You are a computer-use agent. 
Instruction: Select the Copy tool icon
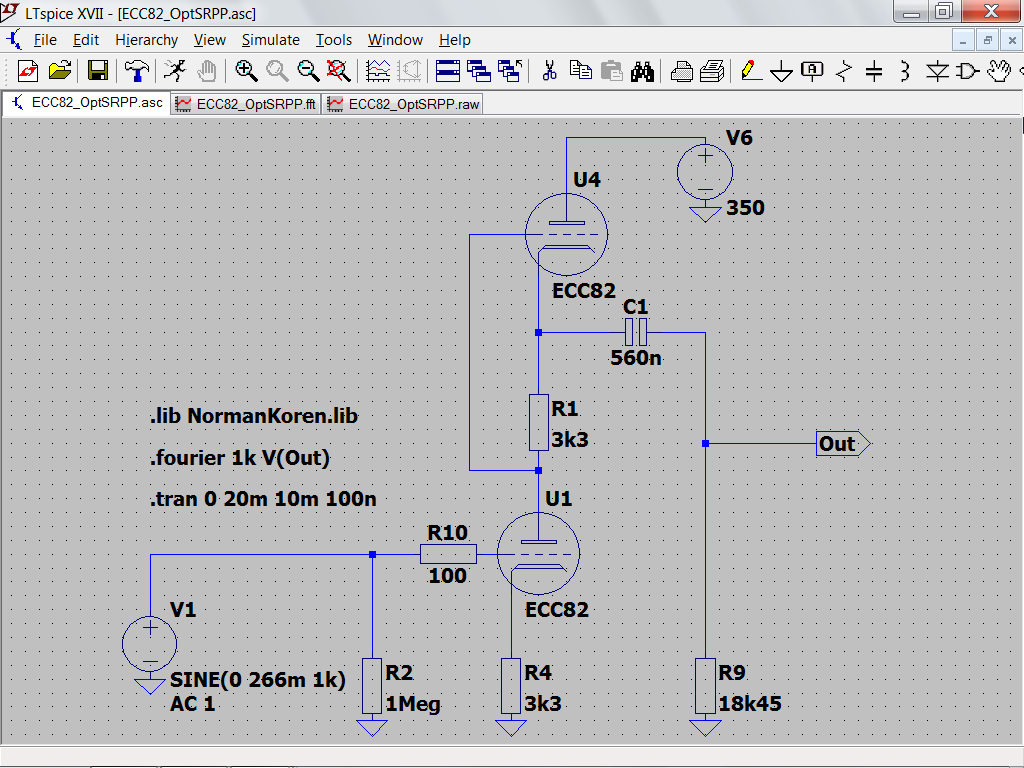click(x=581, y=70)
